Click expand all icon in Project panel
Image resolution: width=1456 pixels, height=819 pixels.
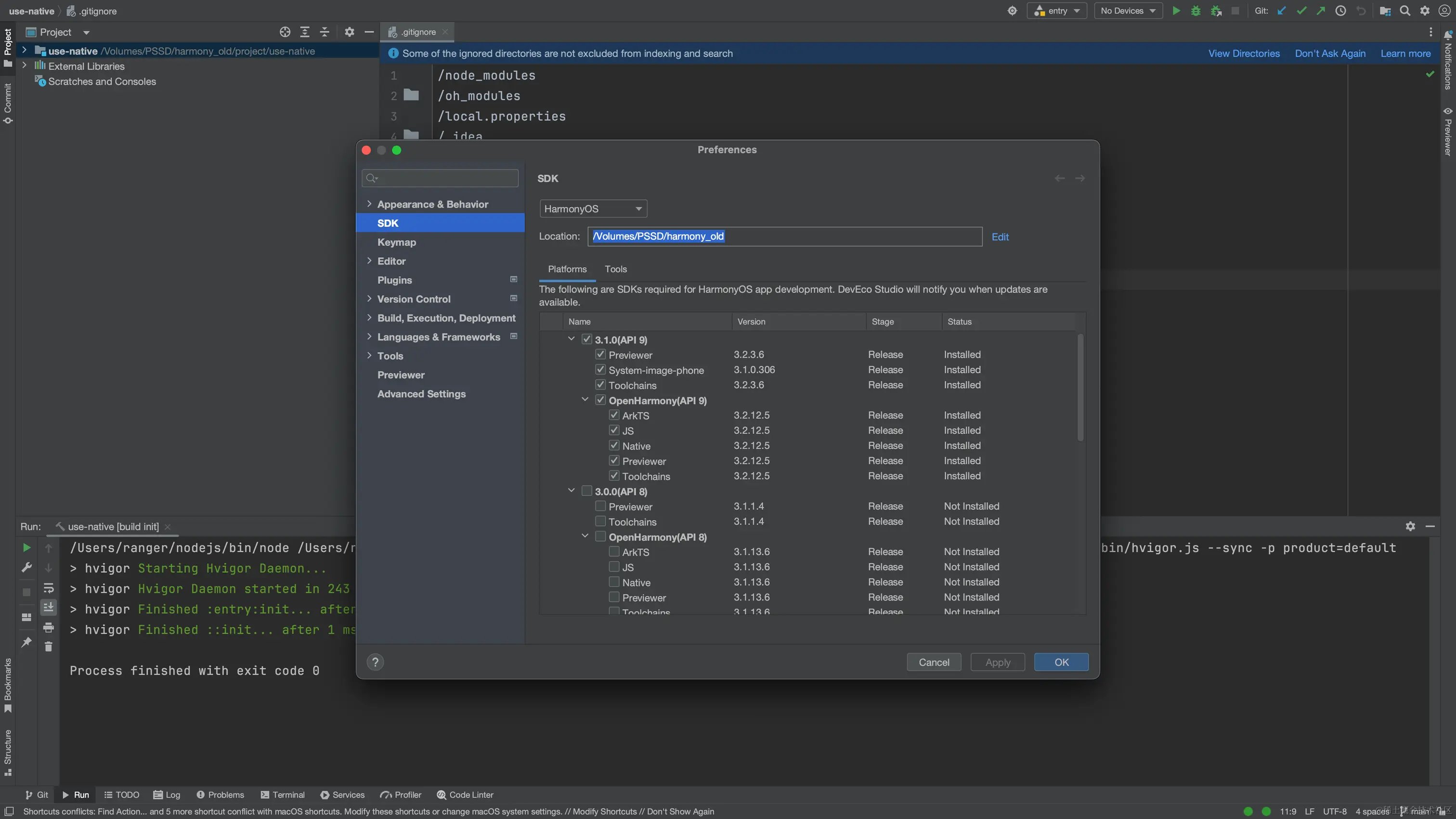pos(305,32)
